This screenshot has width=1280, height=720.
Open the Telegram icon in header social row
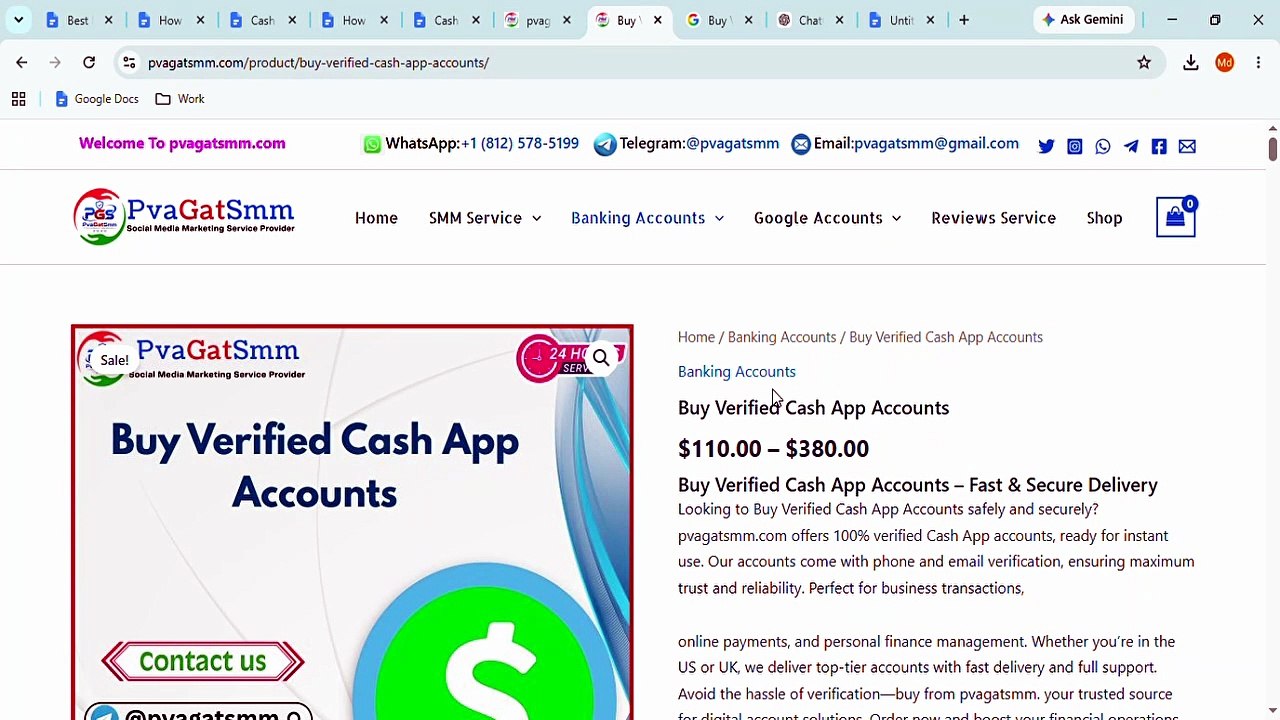(x=1131, y=146)
